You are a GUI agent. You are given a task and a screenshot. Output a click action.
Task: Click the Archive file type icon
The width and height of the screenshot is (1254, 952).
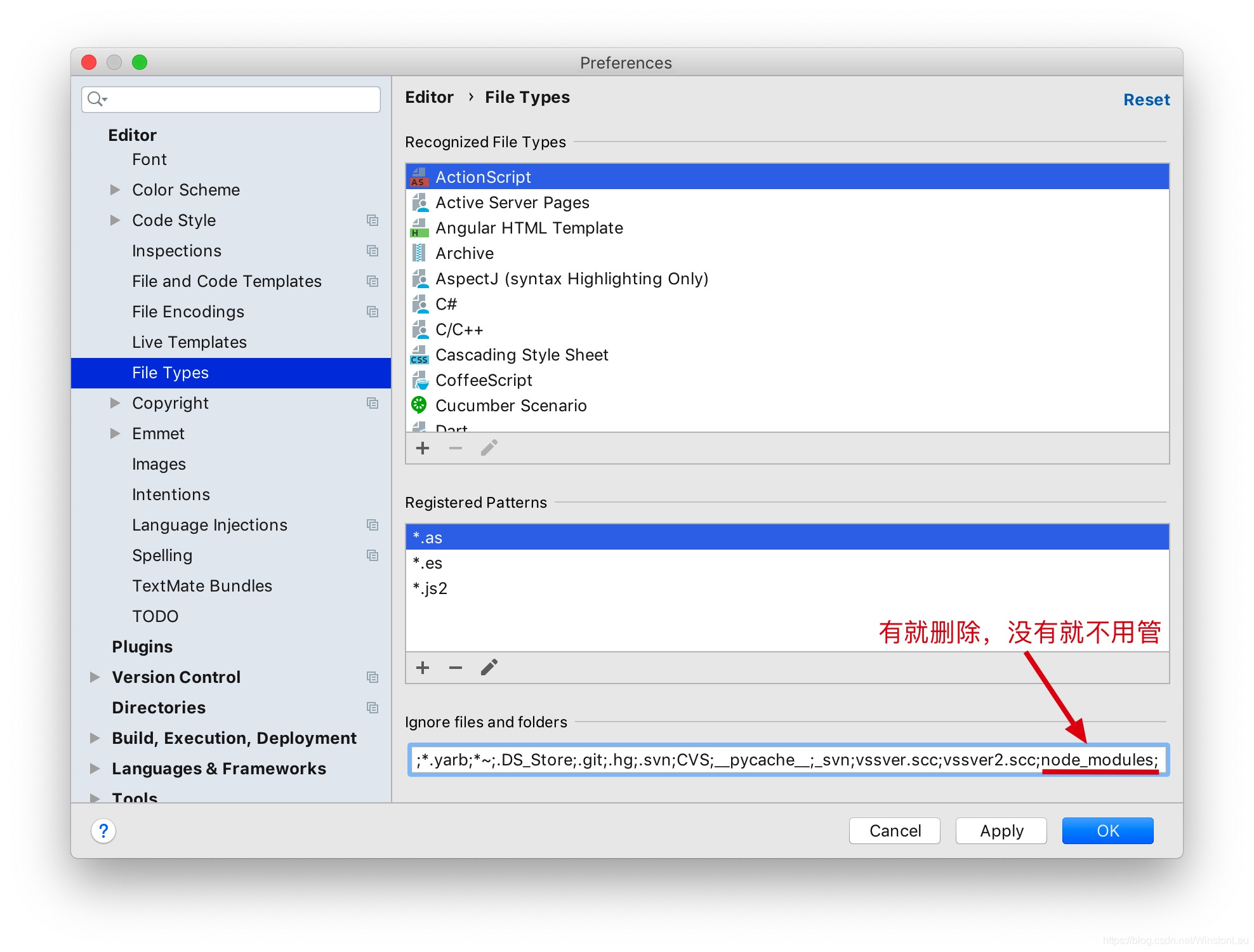click(418, 252)
